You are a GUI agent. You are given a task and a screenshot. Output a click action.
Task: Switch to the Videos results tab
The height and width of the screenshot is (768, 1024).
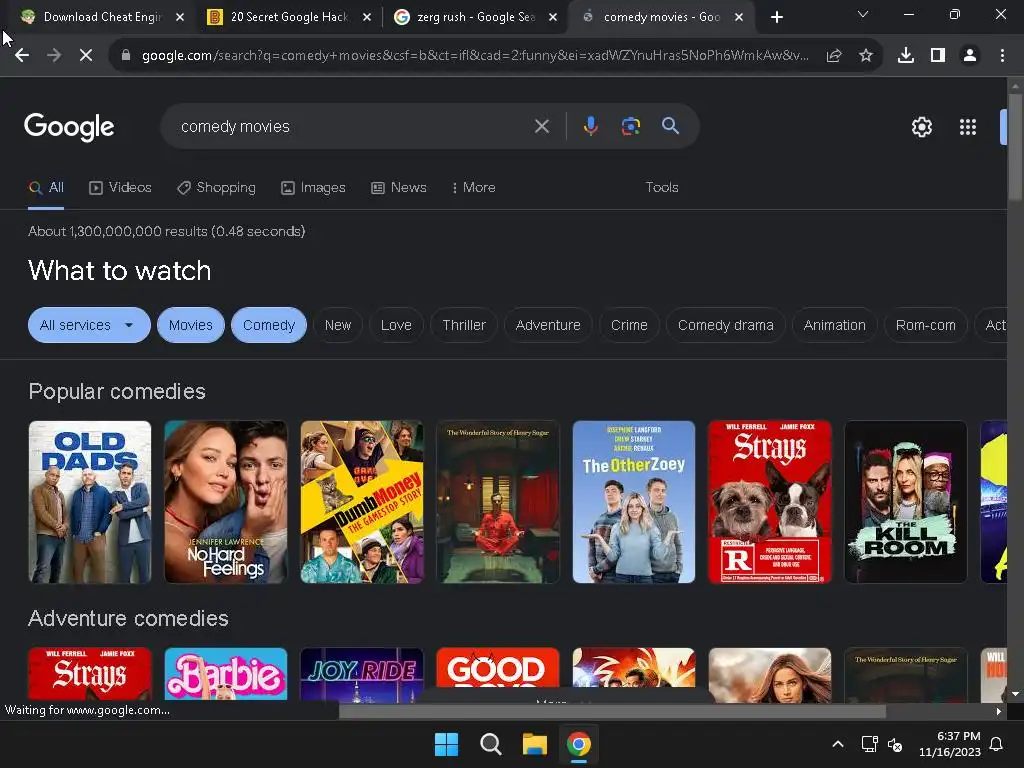[x=120, y=187]
